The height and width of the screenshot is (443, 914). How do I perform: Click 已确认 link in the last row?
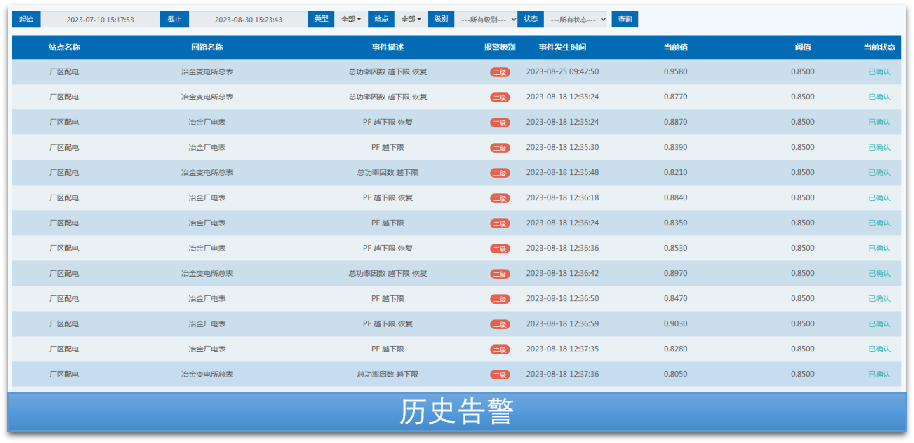tap(879, 374)
